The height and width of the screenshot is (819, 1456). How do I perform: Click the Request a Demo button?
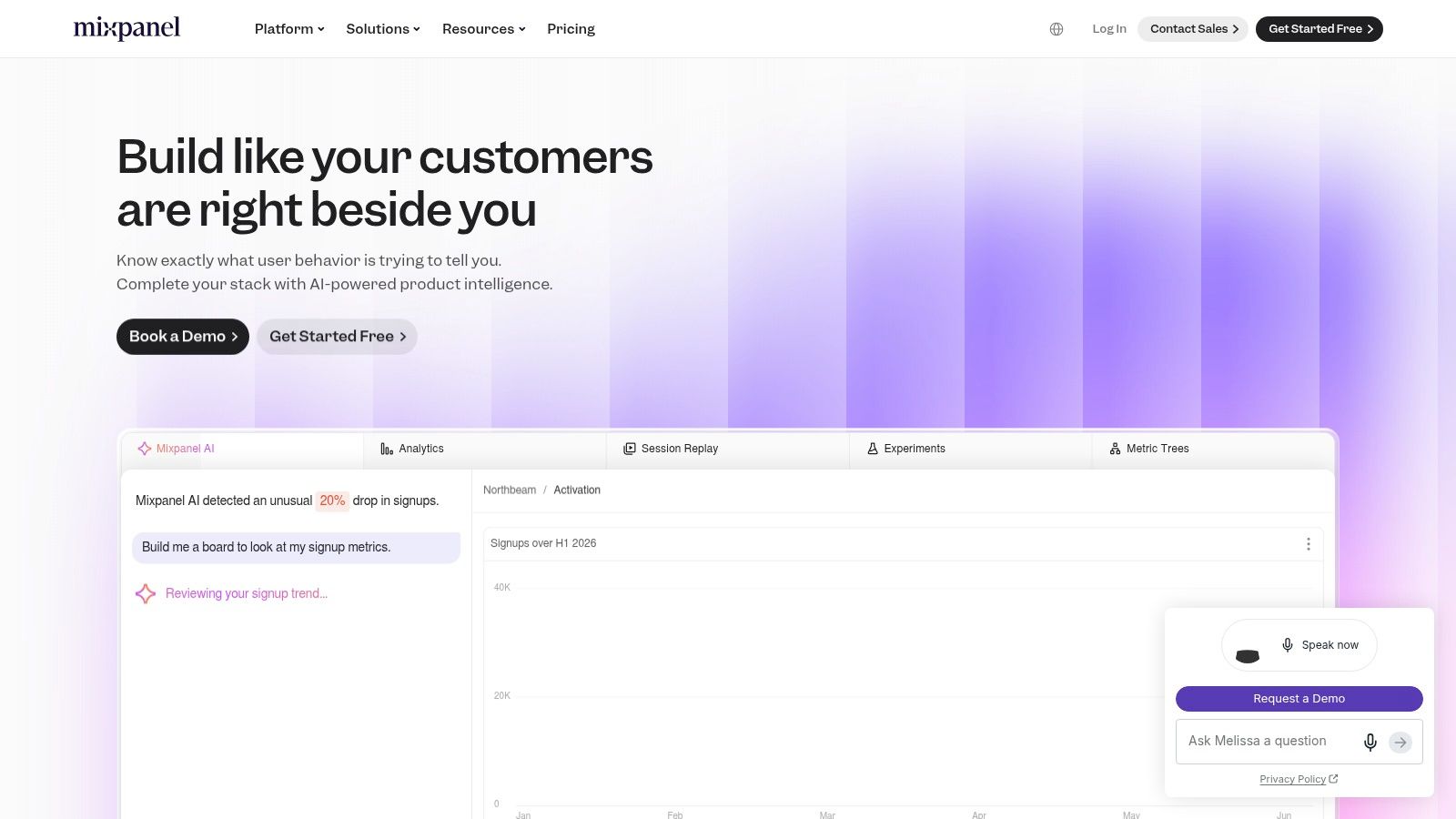[x=1299, y=699]
